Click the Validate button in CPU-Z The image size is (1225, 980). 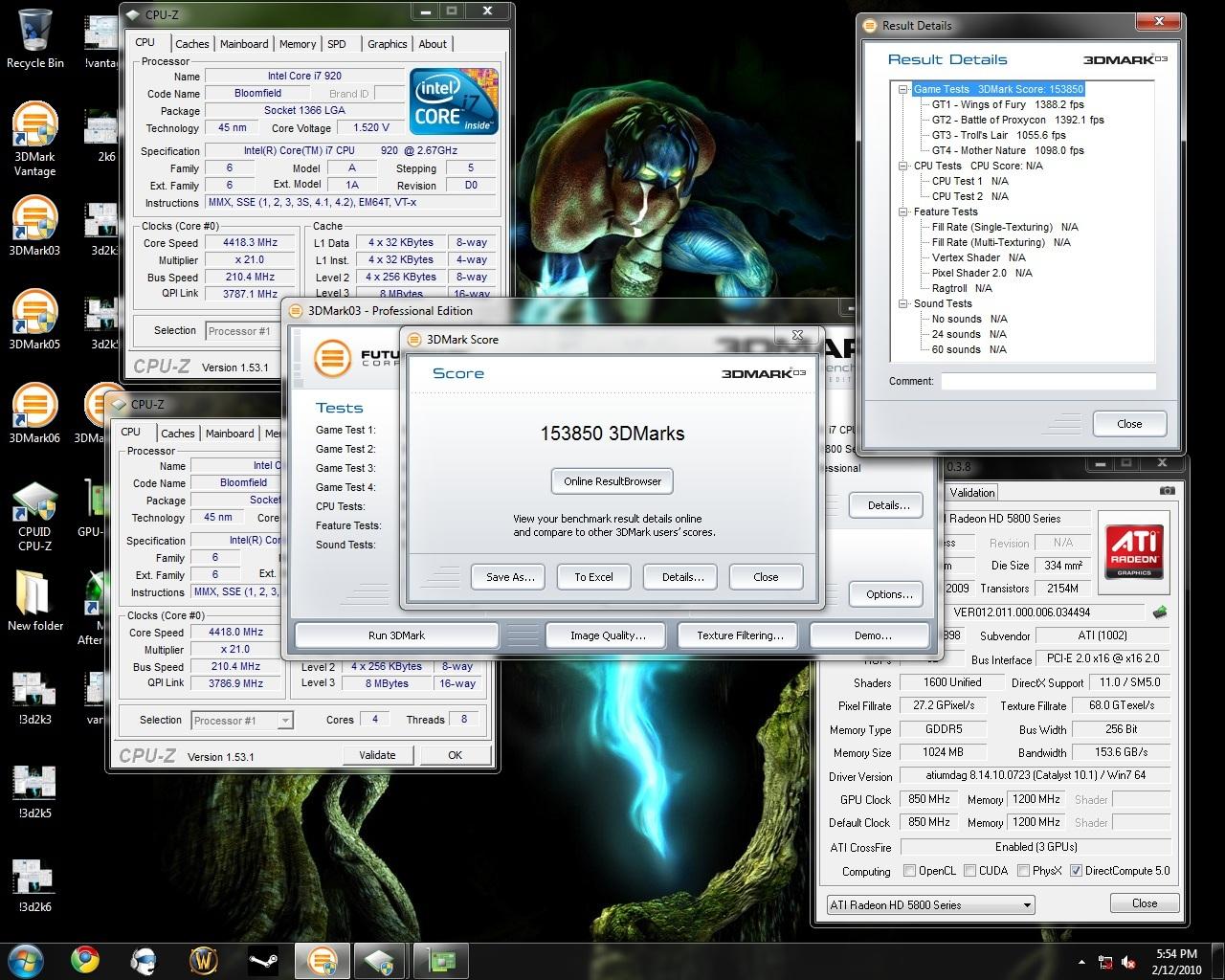click(x=377, y=755)
